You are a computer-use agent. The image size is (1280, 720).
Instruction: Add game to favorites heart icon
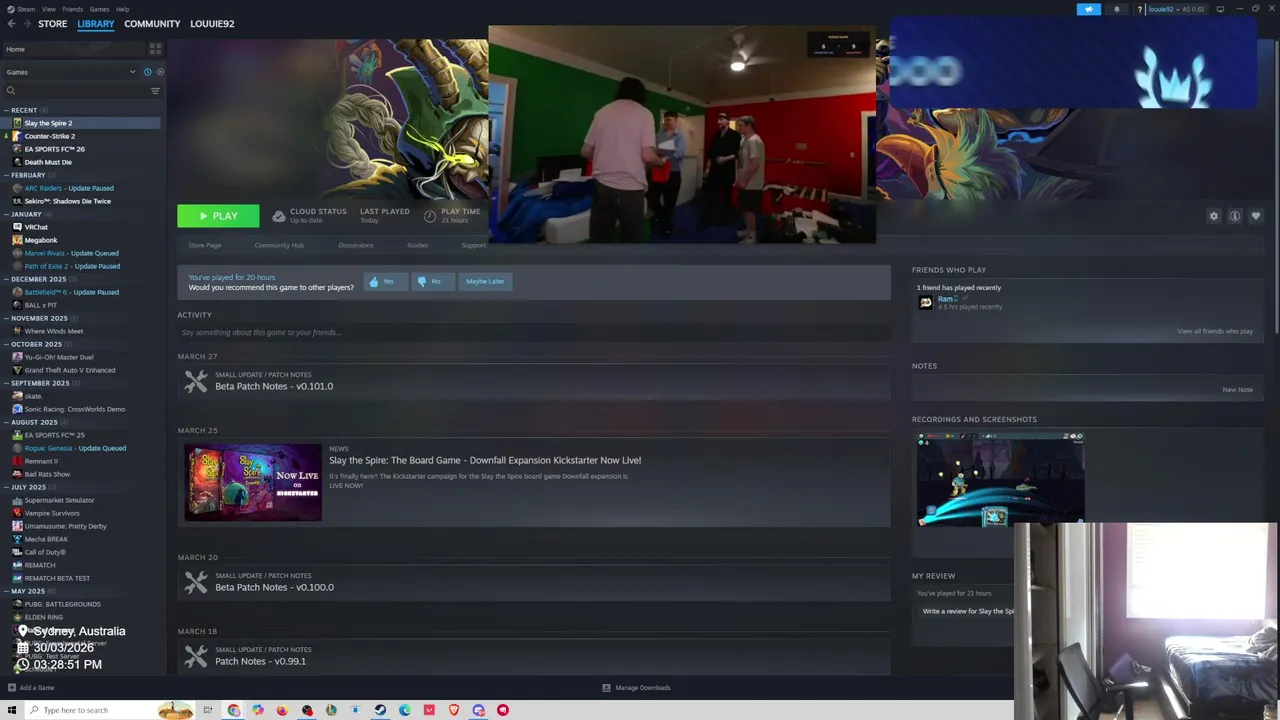(x=1256, y=216)
